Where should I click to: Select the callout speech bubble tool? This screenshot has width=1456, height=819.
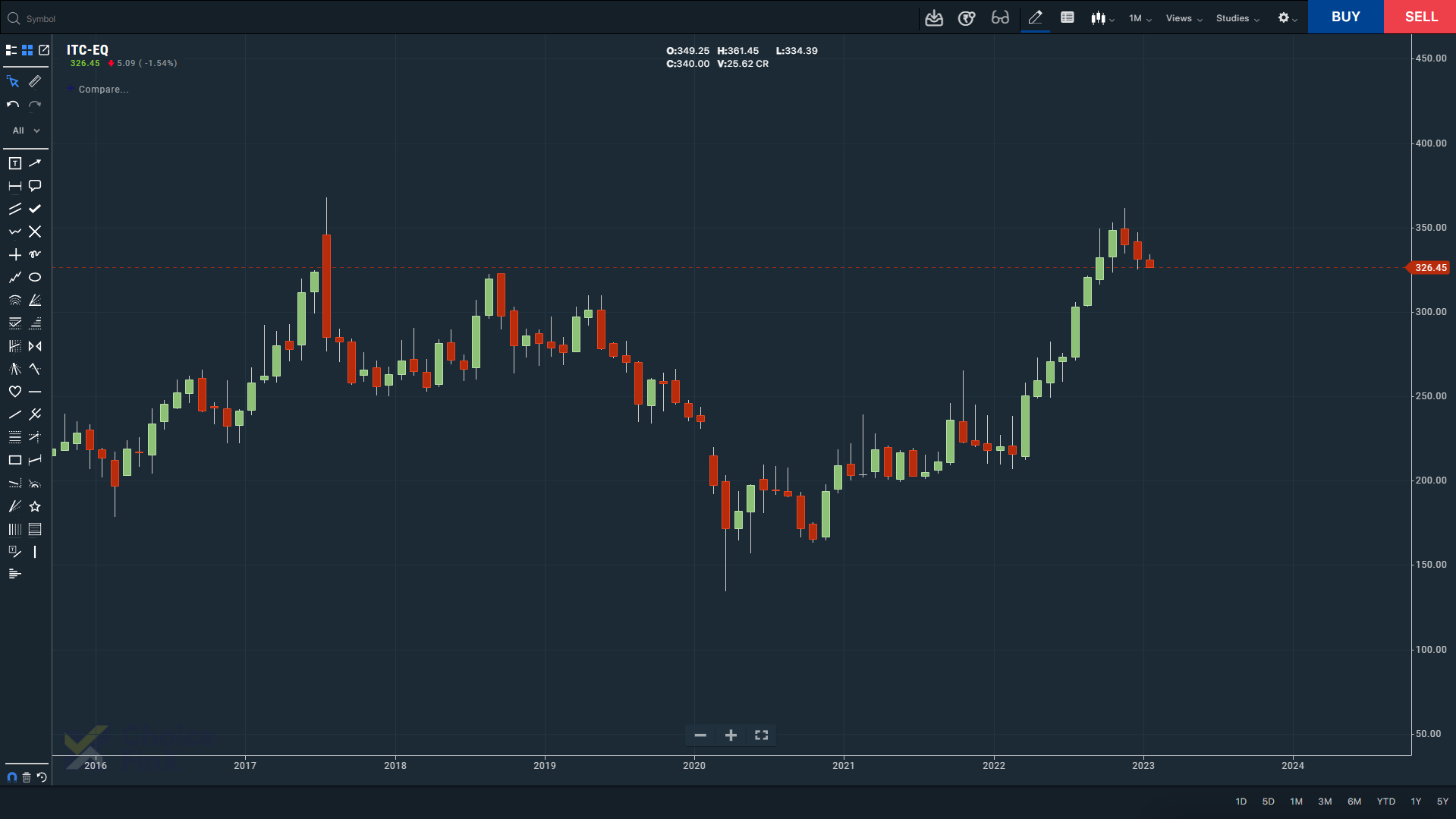point(35,186)
